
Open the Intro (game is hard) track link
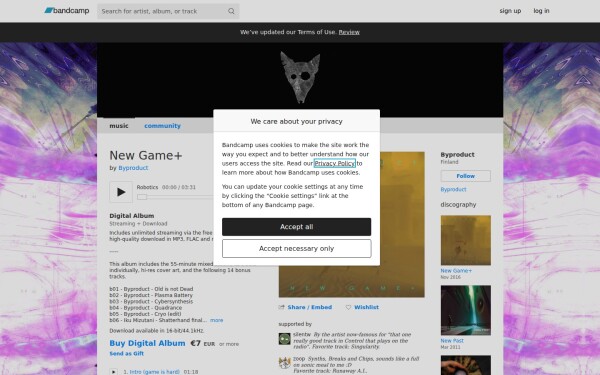pos(155,372)
